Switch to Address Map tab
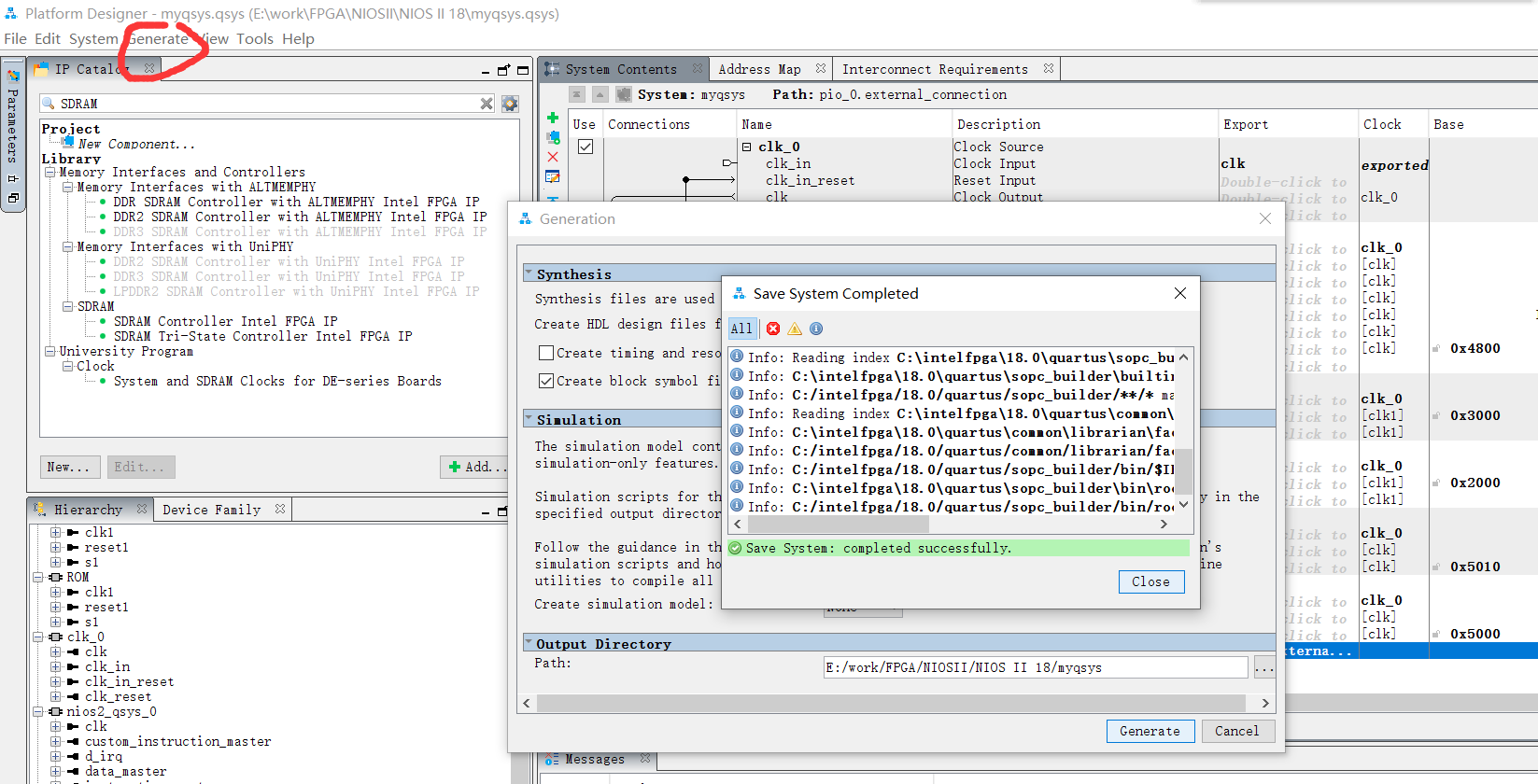 point(760,69)
